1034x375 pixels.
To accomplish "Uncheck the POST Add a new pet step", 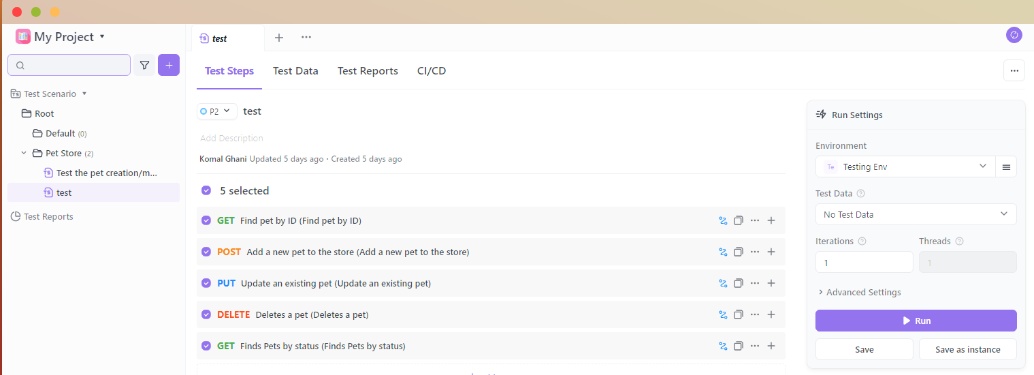I will (206, 252).
